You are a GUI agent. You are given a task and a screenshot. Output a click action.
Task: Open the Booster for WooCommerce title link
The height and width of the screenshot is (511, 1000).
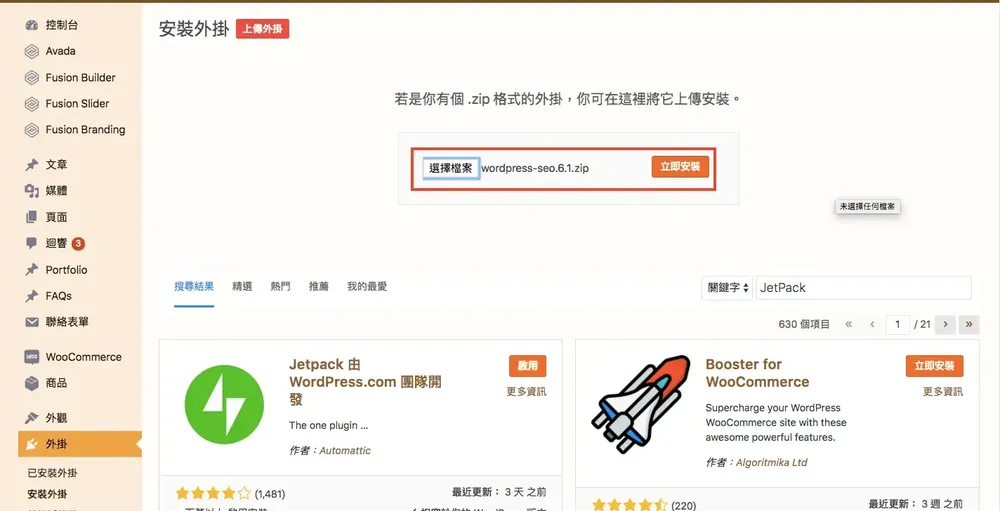pyautogui.click(x=757, y=373)
